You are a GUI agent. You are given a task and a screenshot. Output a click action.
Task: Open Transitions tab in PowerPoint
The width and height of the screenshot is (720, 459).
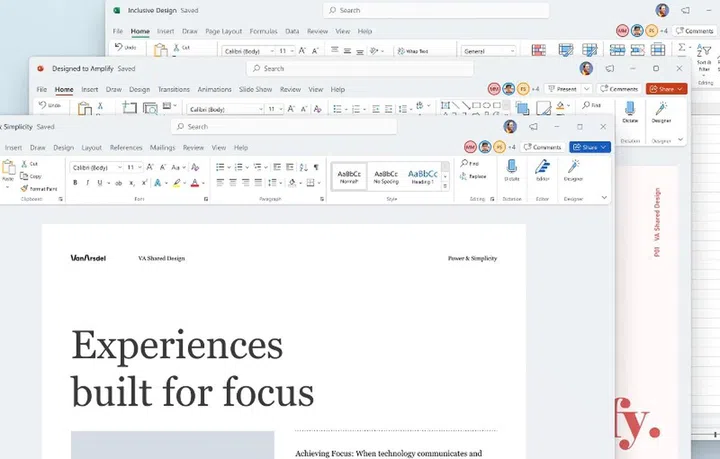pyautogui.click(x=174, y=89)
